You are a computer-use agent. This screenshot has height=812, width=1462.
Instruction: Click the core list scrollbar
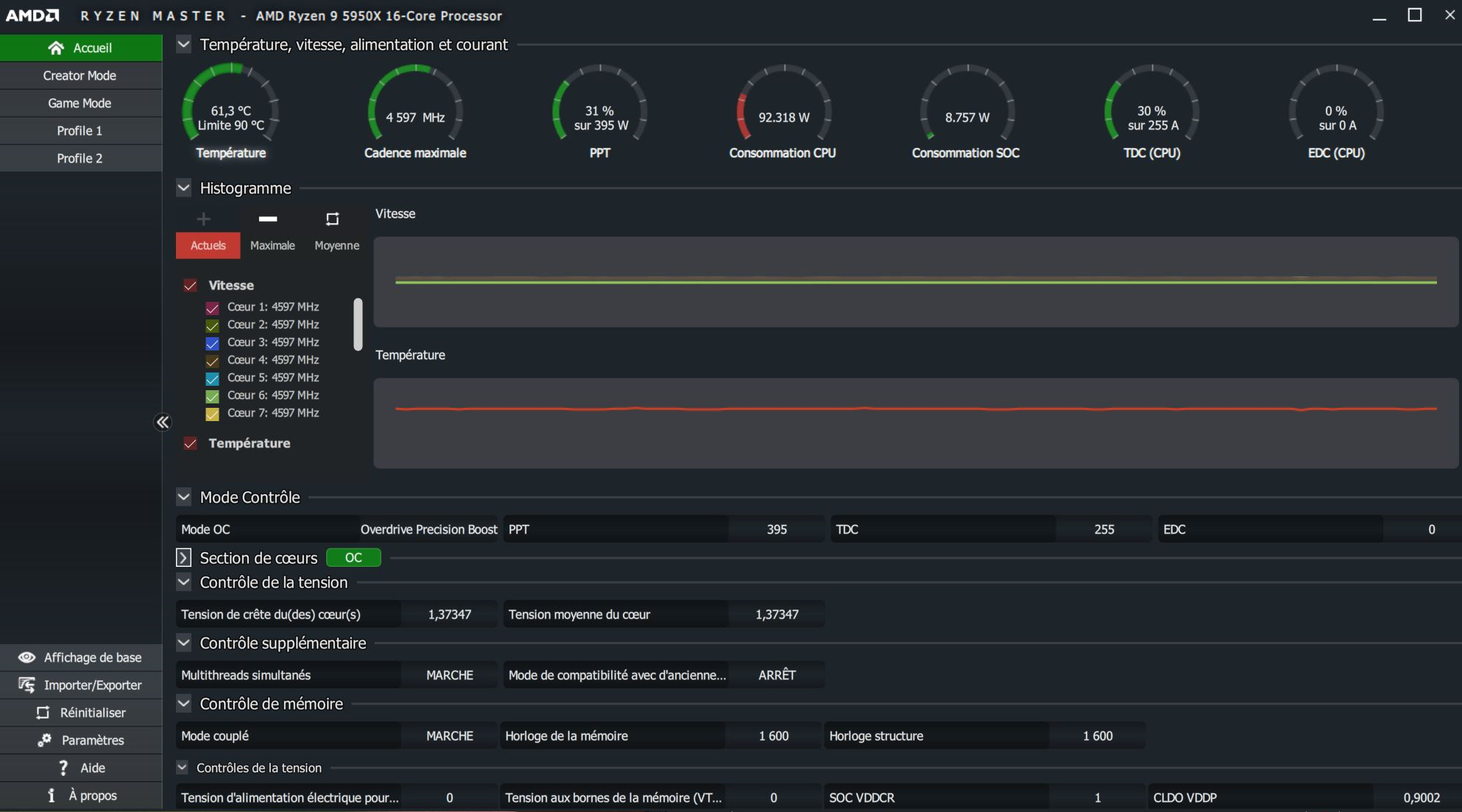click(359, 324)
